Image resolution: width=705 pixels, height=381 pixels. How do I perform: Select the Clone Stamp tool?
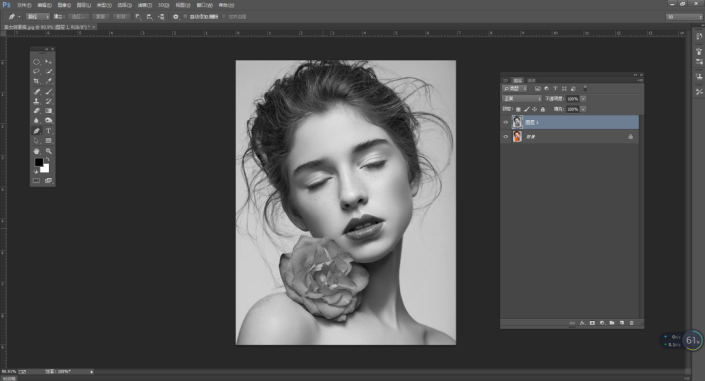[x=36, y=102]
